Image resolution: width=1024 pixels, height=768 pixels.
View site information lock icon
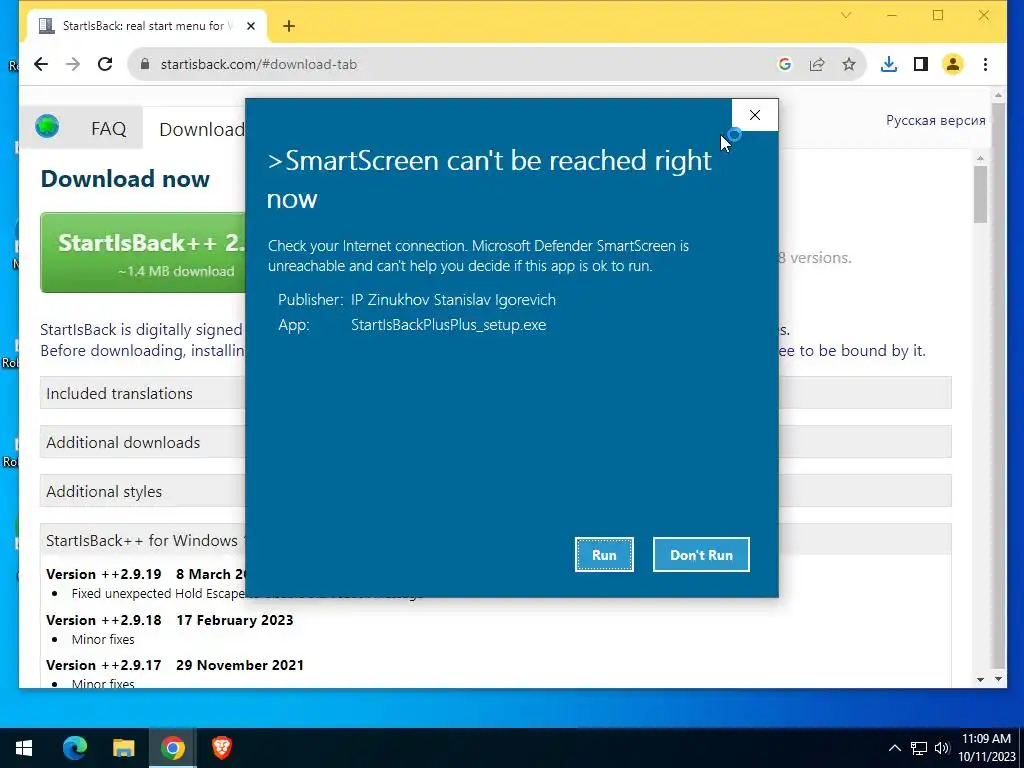pyautogui.click(x=145, y=64)
